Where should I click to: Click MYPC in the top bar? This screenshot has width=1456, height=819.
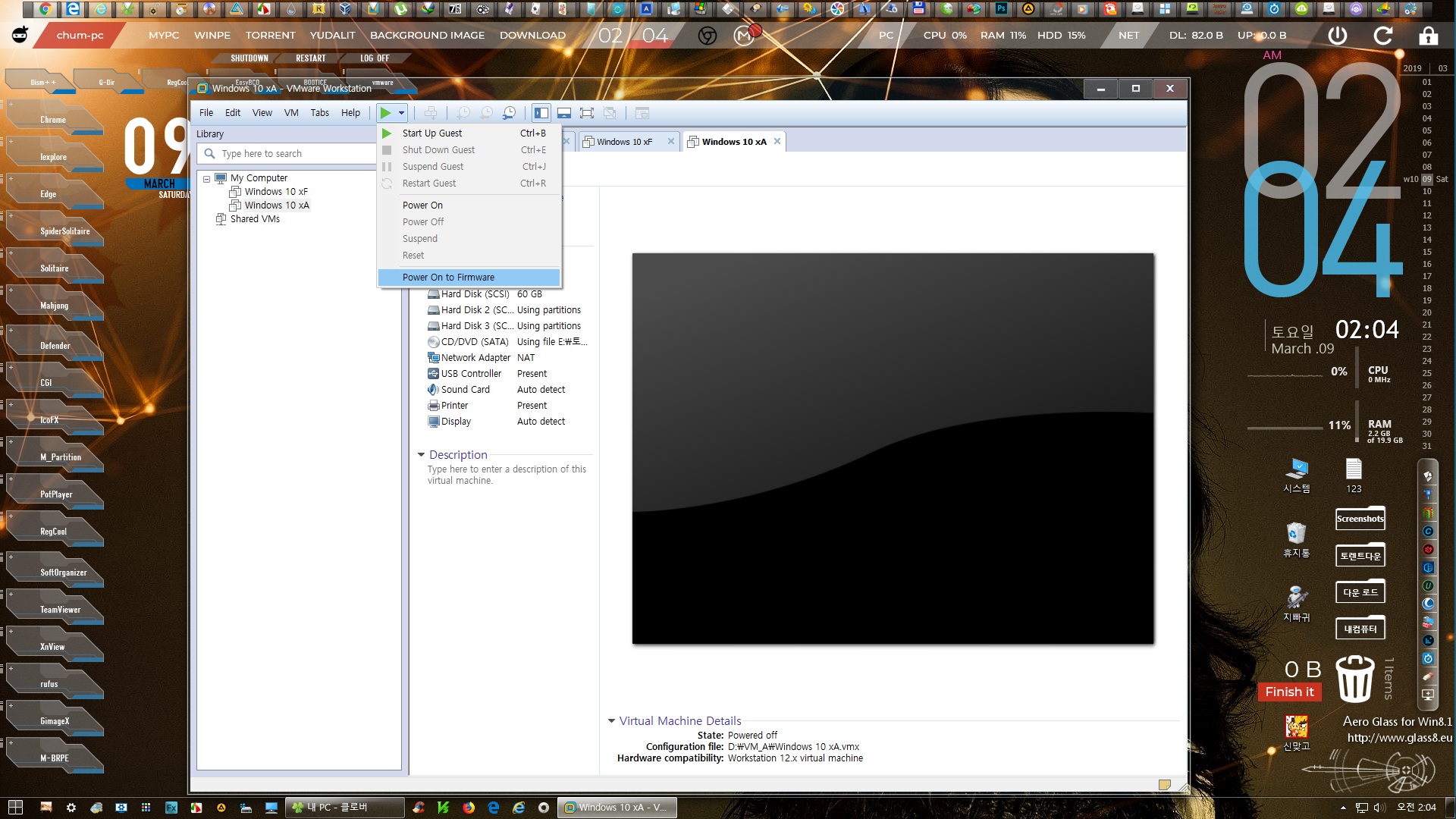pyautogui.click(x=164, y=36)
